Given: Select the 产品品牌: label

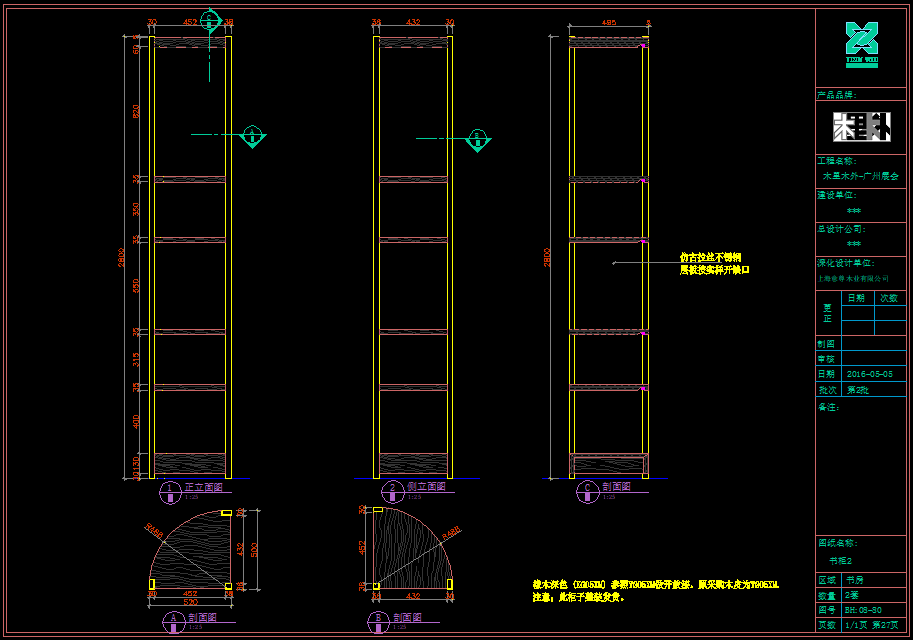Looking at the screenshot, I should [x=837, y=94].
